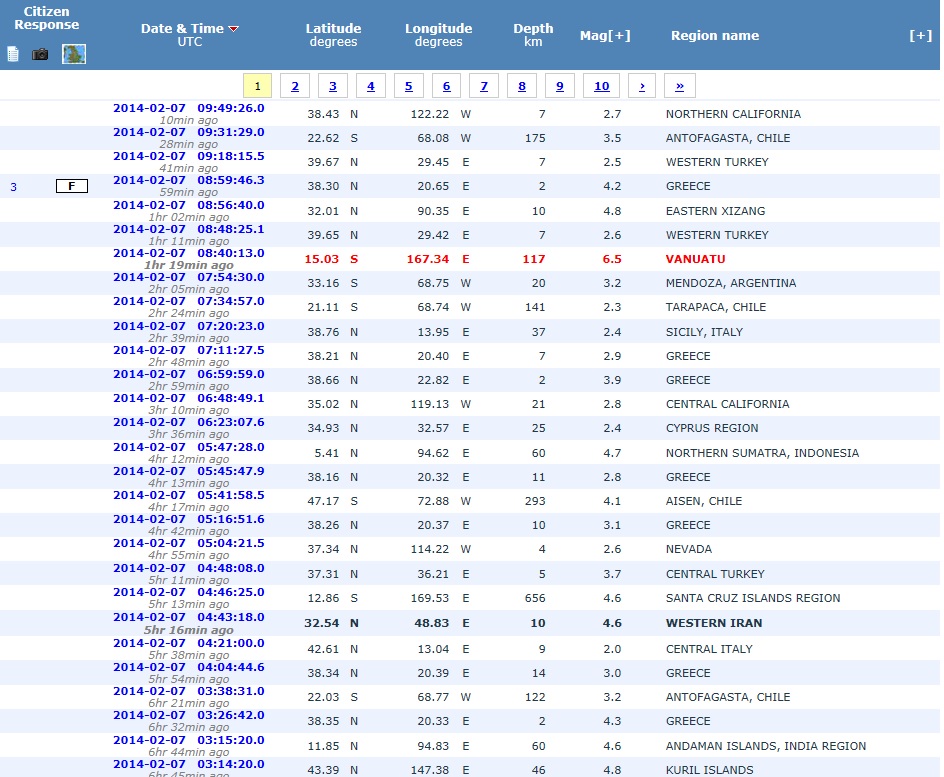The height and width of the screenshot is (777, 944).
Task: Go to results page 2
Action: 295,85
